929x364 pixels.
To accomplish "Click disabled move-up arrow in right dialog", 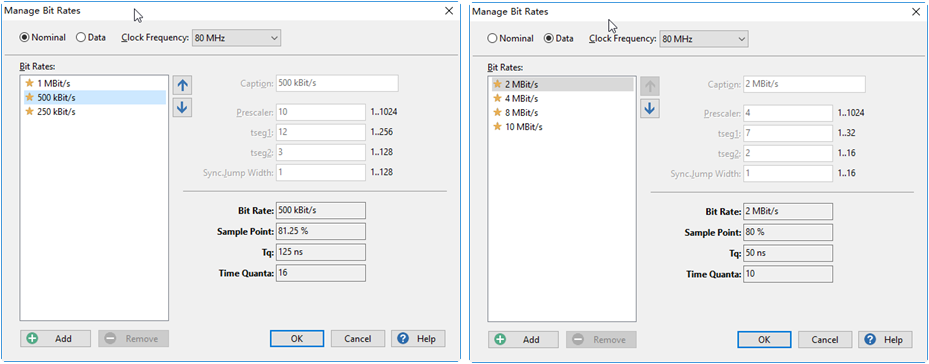I will tap(650, 86).
